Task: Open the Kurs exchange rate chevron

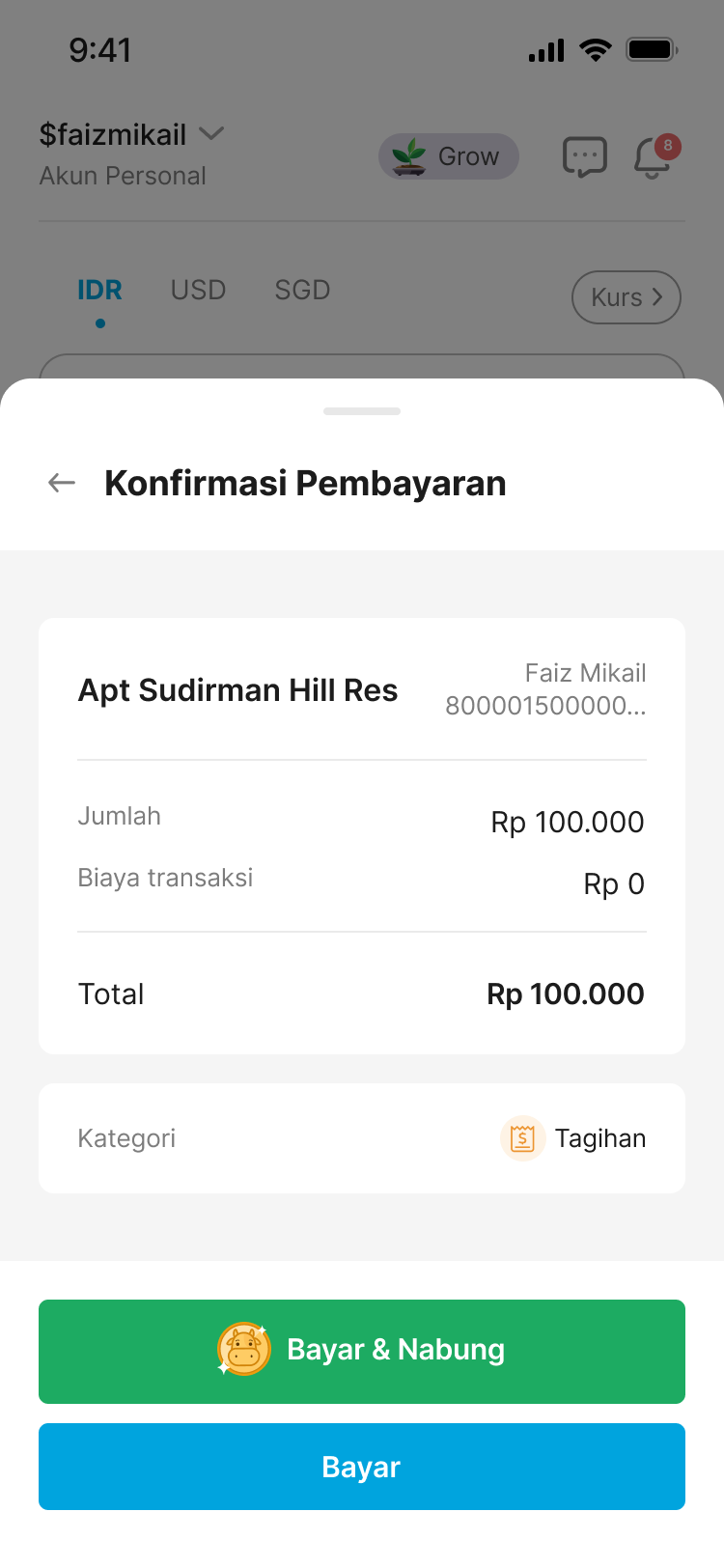Action: (657, 297)
